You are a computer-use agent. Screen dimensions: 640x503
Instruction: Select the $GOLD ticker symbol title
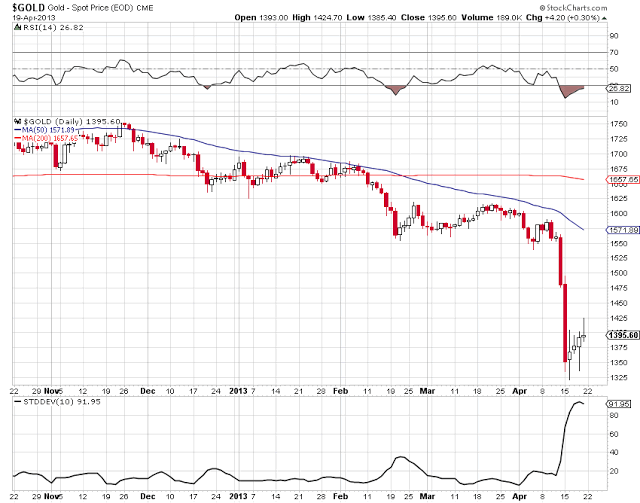pos(29,8)
